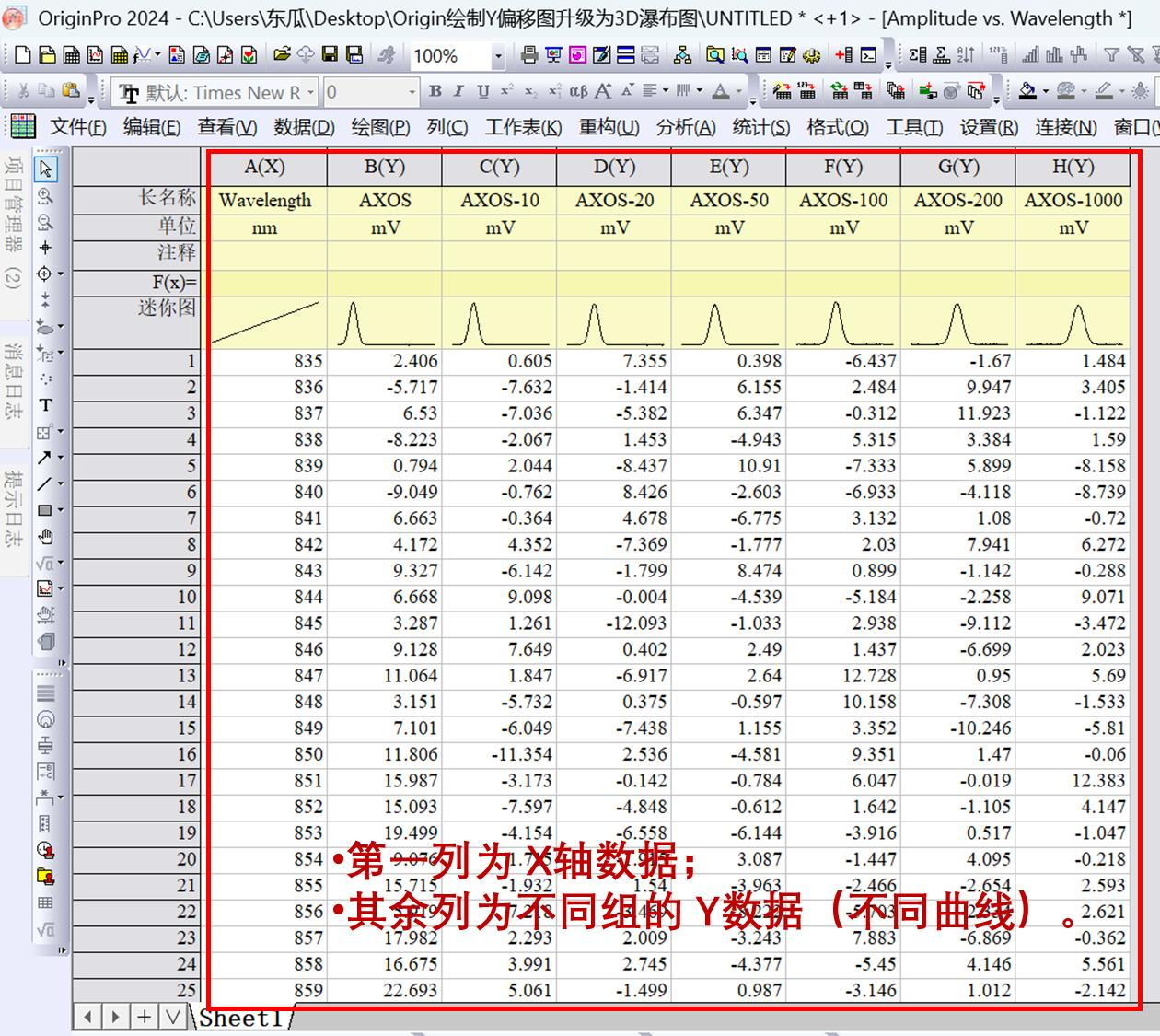This screenshot has height=1036, width=1160.
Task: Open the Command/Script Window icon
Action: pos(868,56)
